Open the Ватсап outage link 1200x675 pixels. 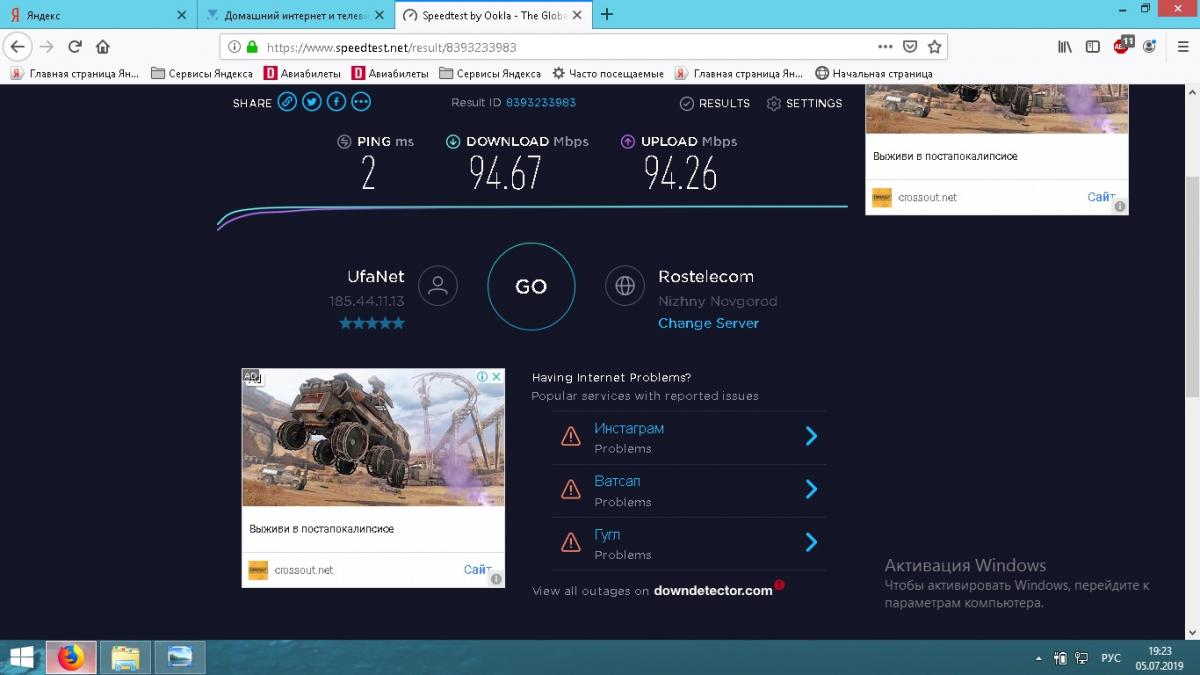click(x=617, y=481)
